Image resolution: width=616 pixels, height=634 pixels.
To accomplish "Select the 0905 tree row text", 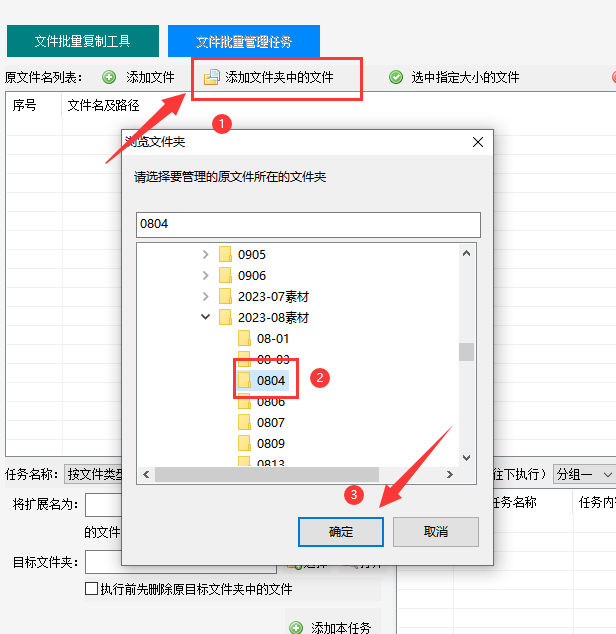I will click(x=252, y=254).
